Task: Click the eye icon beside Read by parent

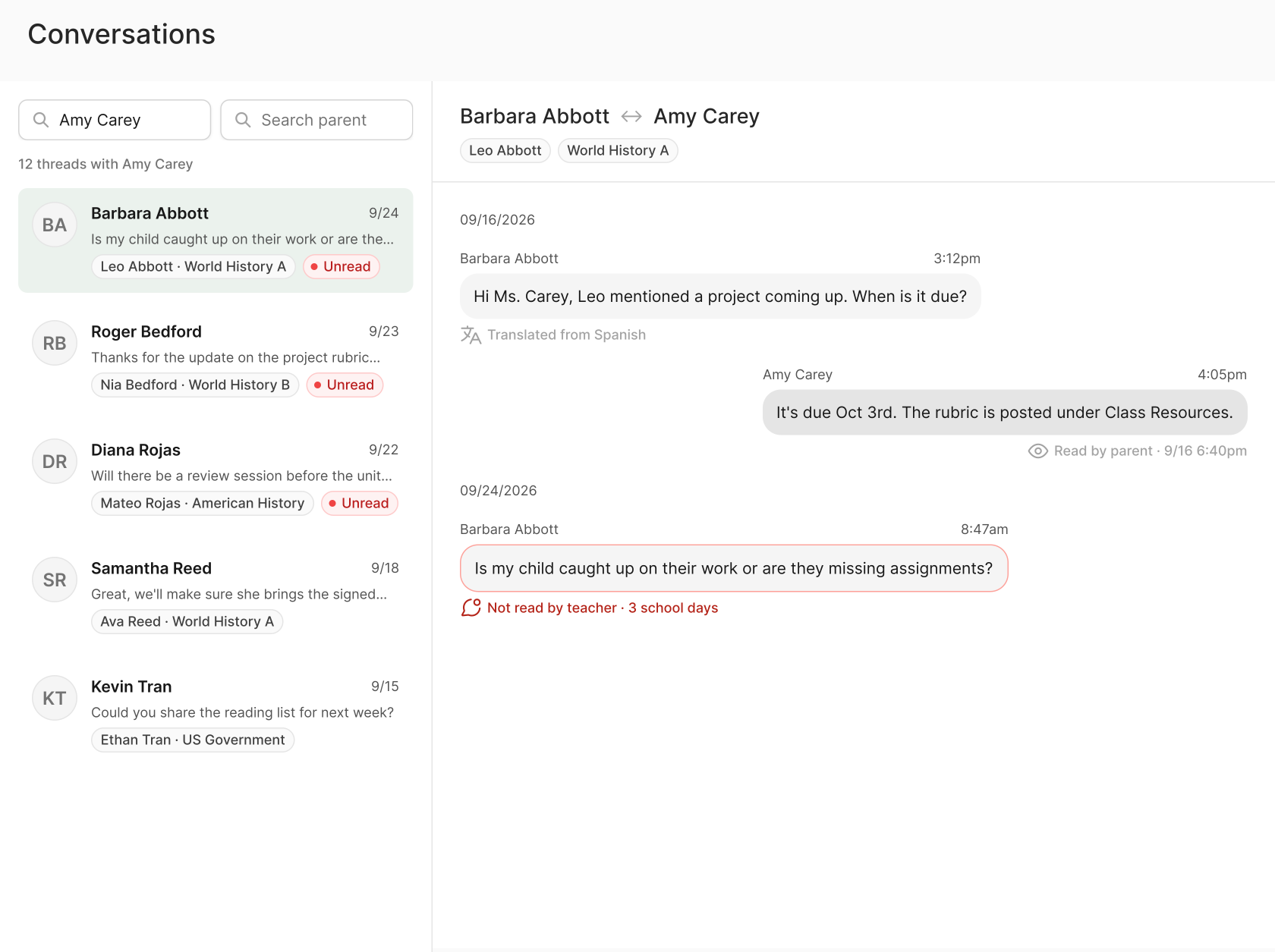Action: pyautogui.click(x=1037, y=451)
